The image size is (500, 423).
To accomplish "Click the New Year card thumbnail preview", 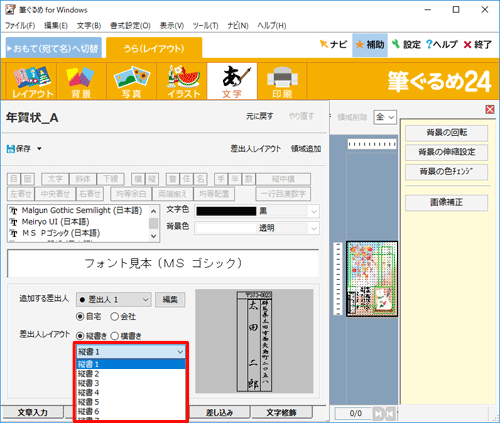I will coord(372,279).
